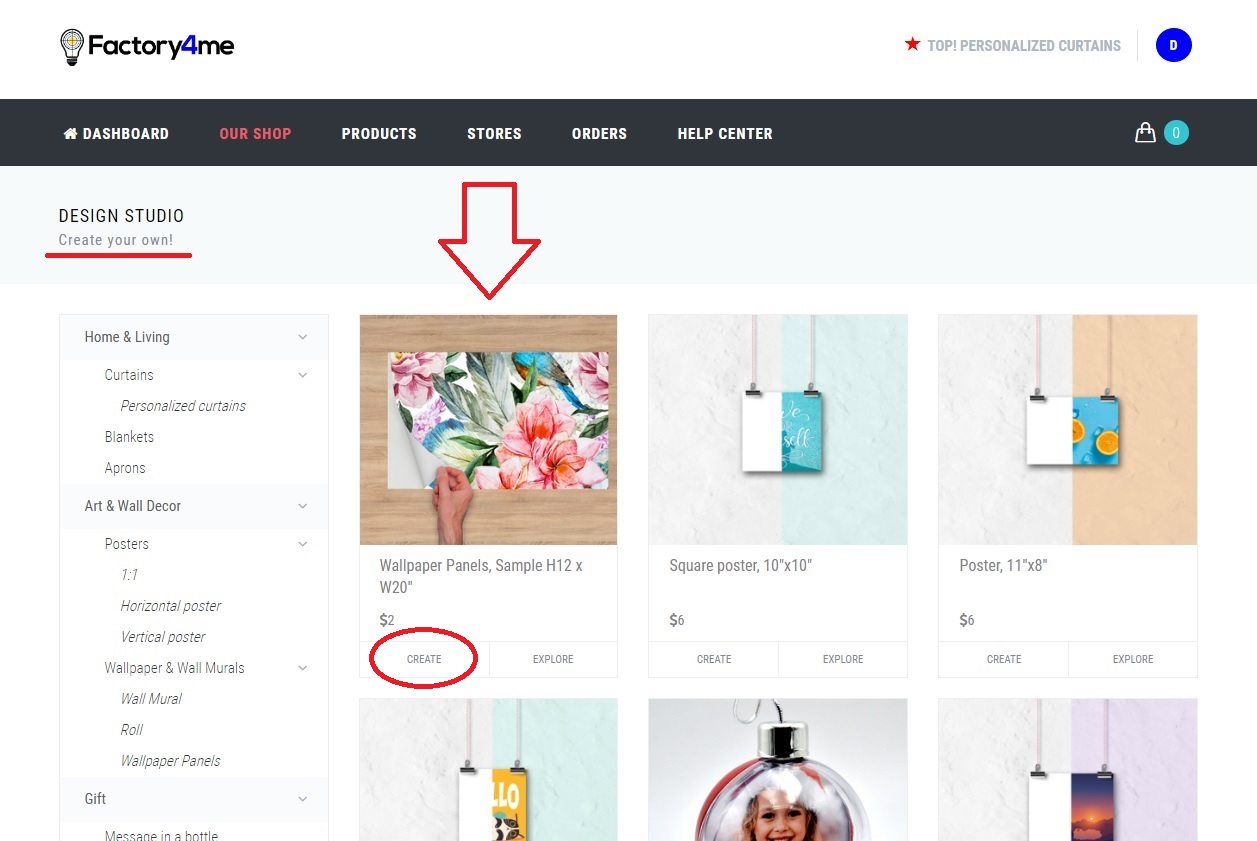Collapse the Gift category chevron
Viewport: 1257px width, 841px height.
(303, 799)
